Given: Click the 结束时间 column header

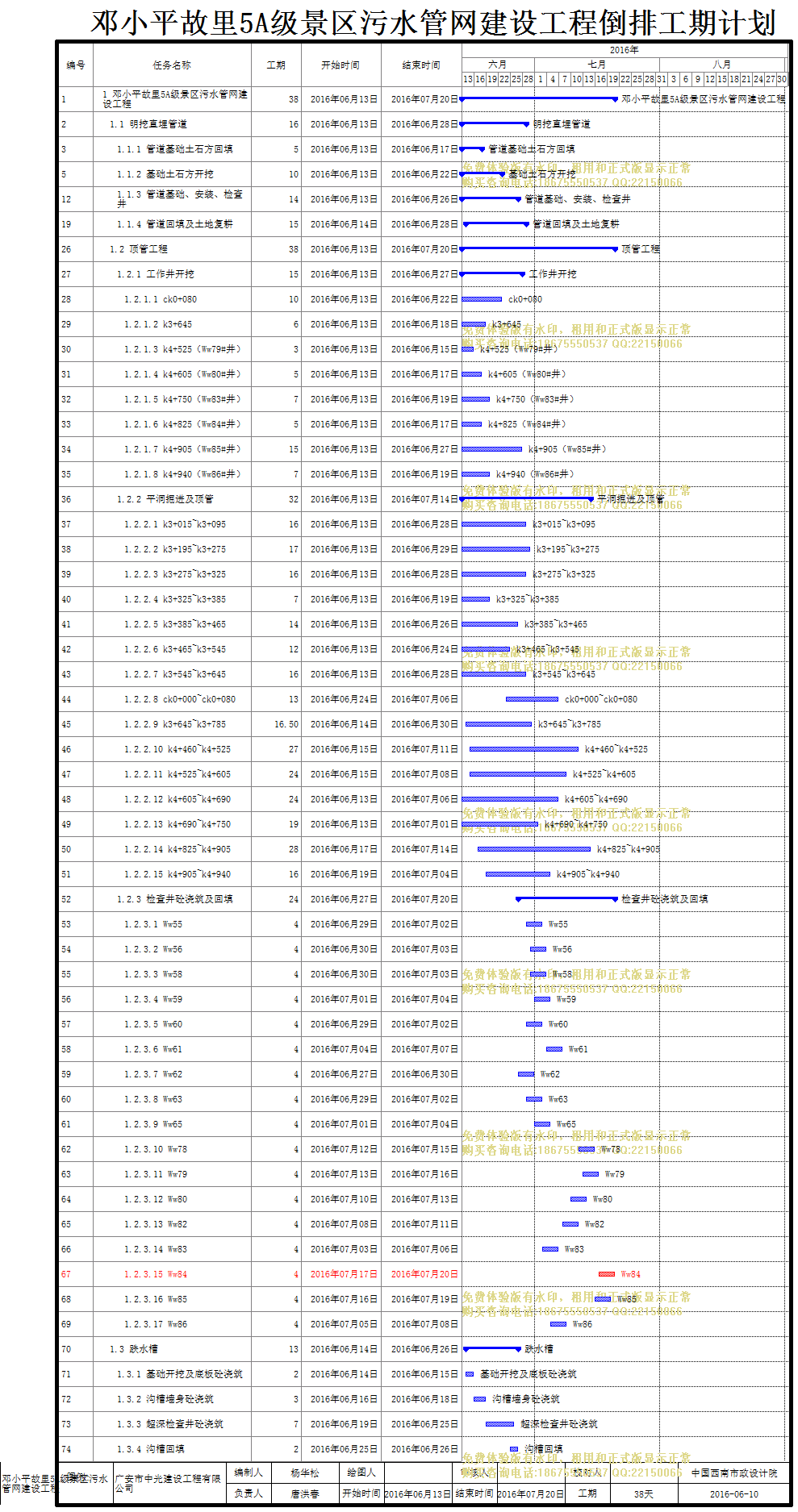Looking at the screenshot, I should tap(421, 65).
